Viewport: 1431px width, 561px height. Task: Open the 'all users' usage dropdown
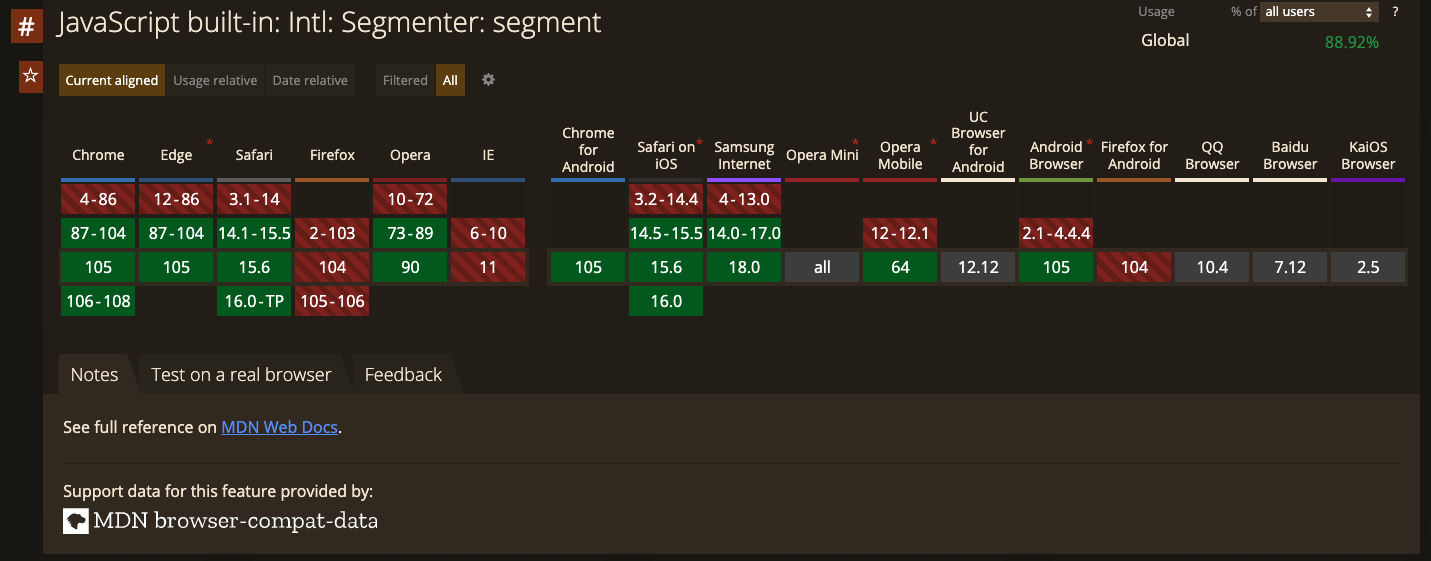click(1320, 12)
